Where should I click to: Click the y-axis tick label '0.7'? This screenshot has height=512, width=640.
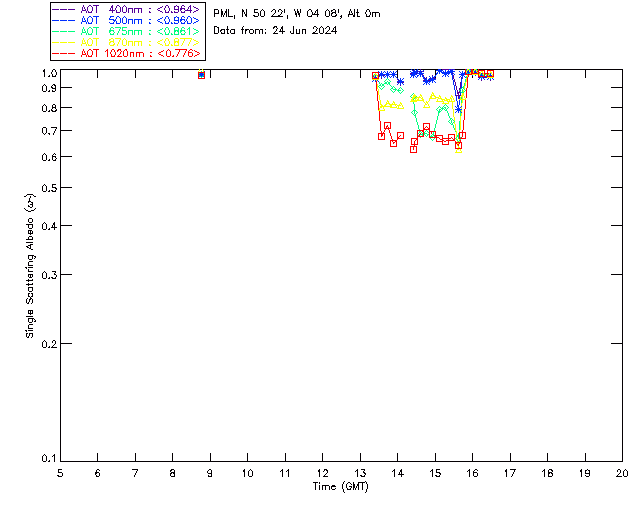[x=49, y=131]
